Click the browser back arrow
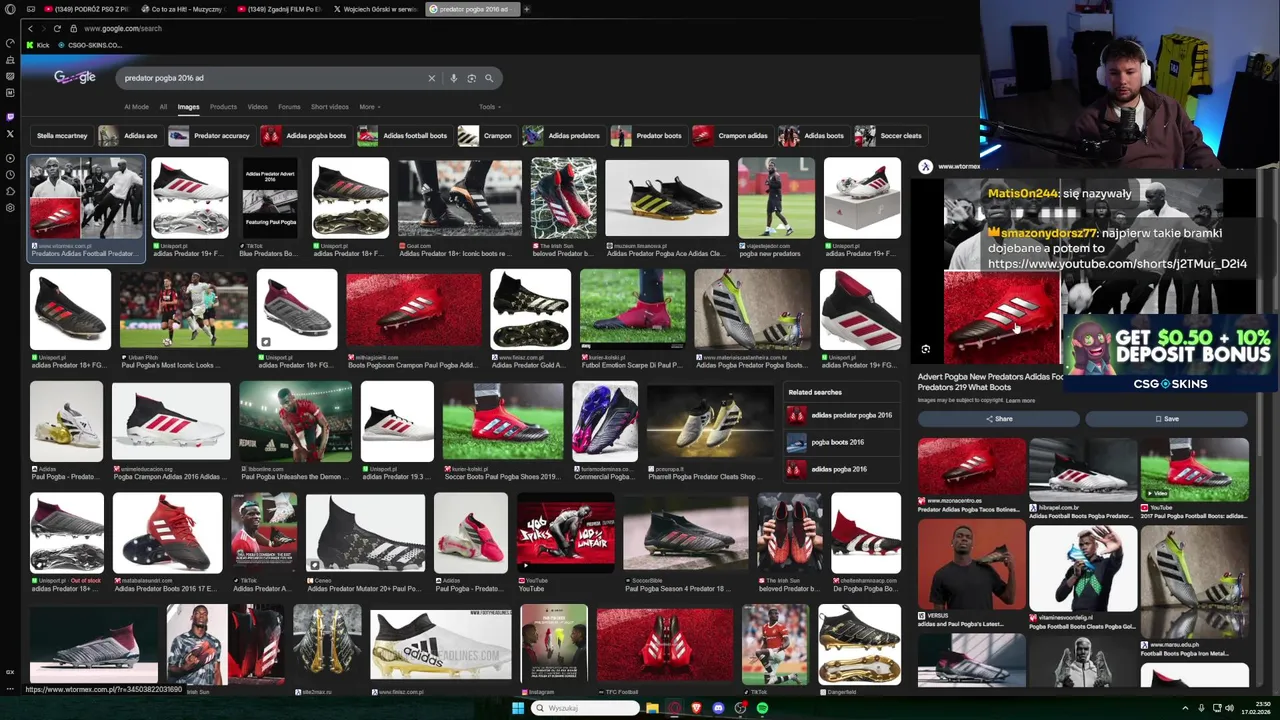This screenshot has height=720, width=1280. [x=30, y=28]
